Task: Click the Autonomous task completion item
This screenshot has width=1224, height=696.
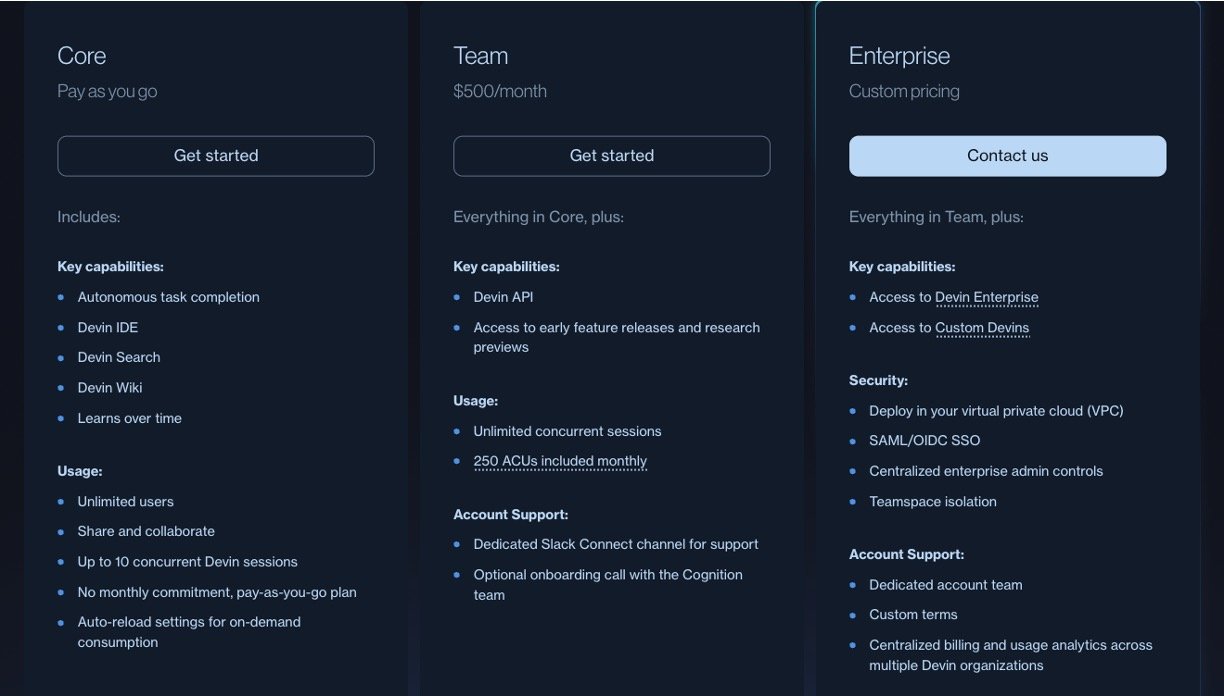Action: click(168, 297)
